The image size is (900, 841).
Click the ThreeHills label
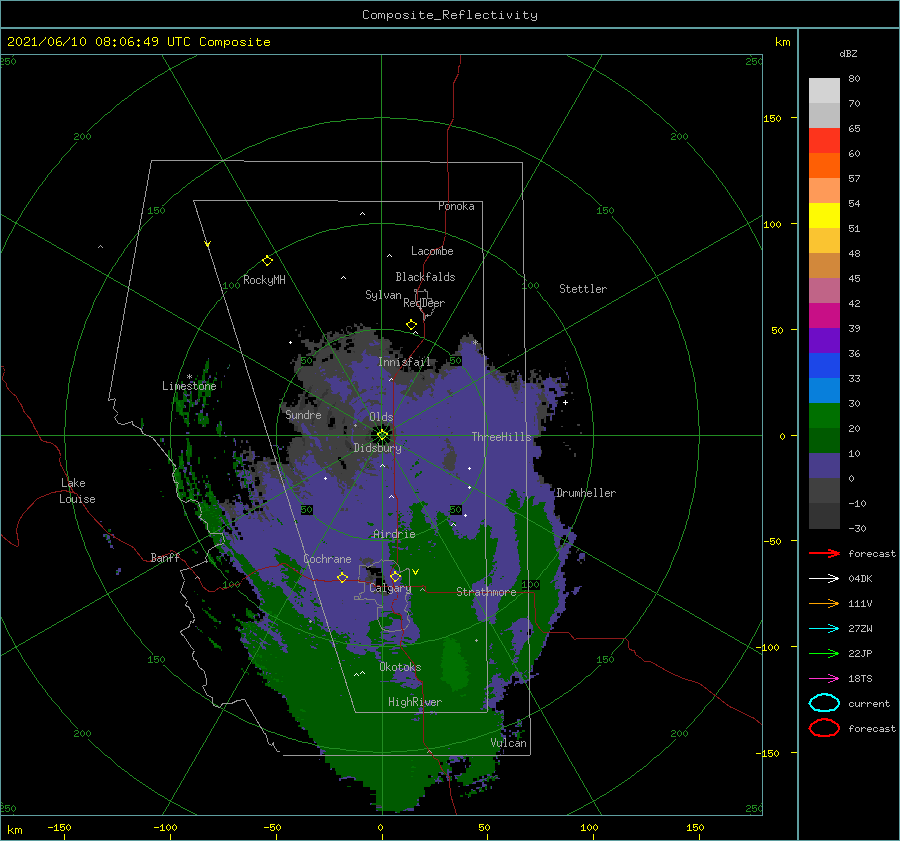[502, 437]
